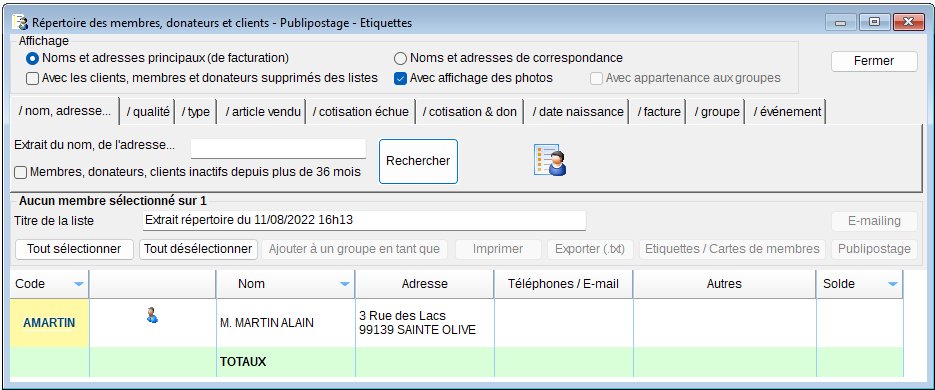Image resolution: width=935 pixels, height=390 pixels.
Task: Select Noms et adresses principaux radio button
Action: [x=33, y=58]
